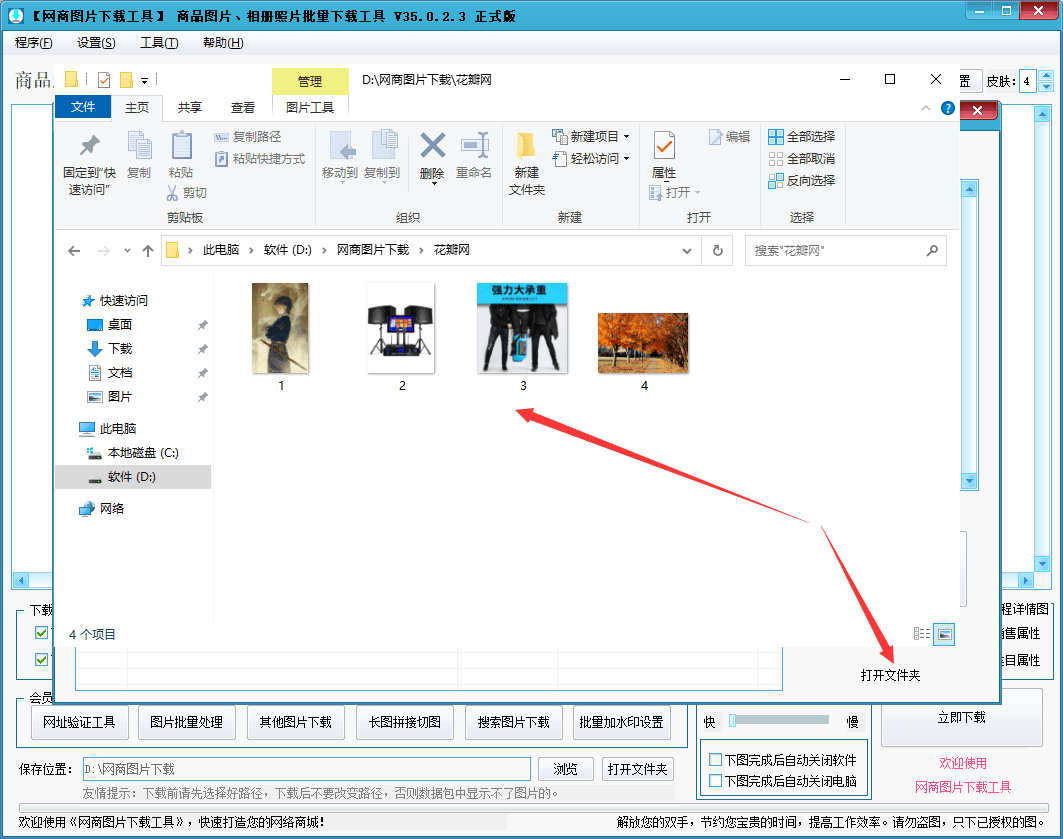1063x839 pixels.
Task: Click the New folder (新建文件夹) icon
Action: click(x=526, y=146)
